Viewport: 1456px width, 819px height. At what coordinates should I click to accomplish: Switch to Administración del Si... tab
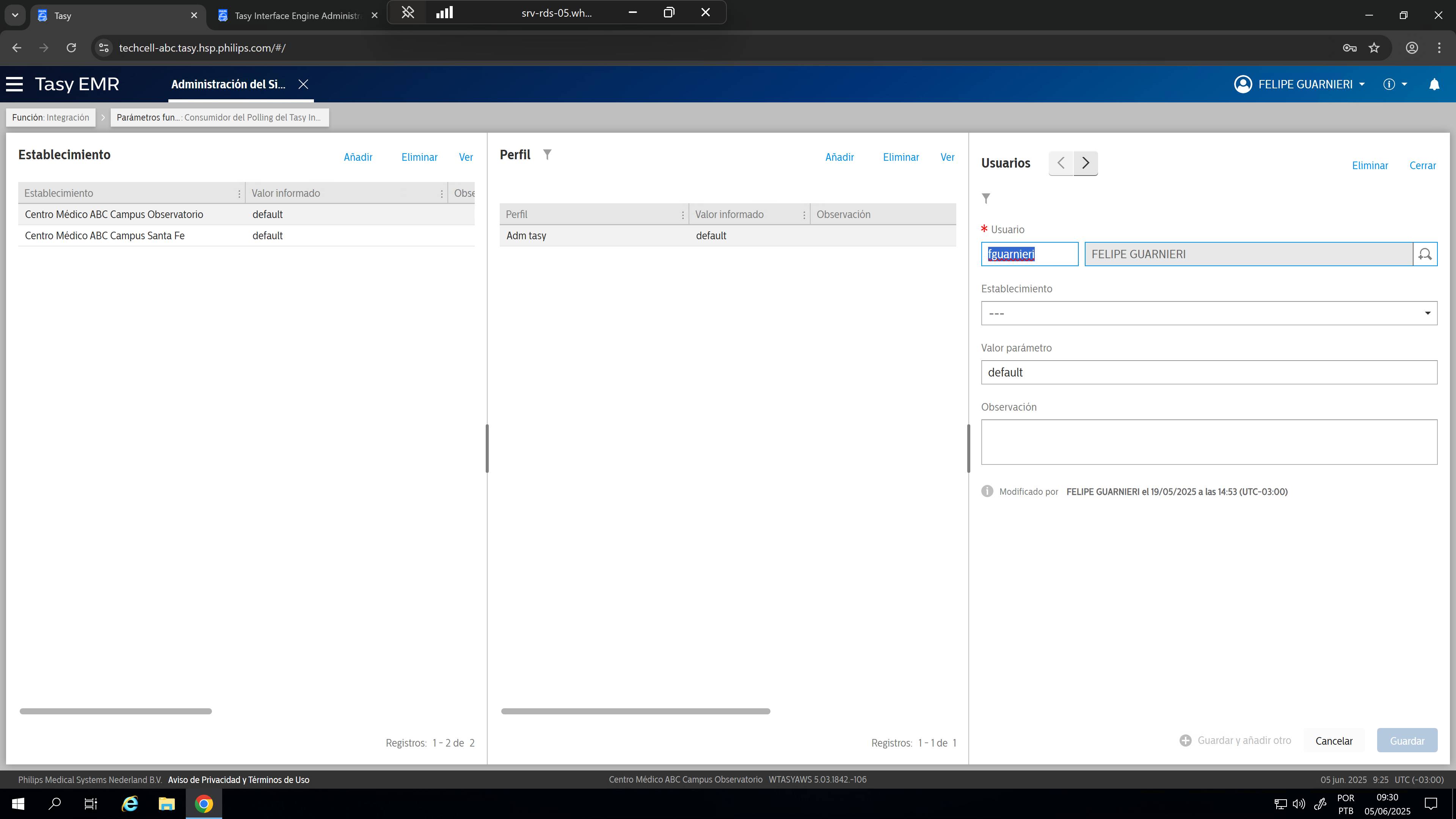(x=228, y=84)
